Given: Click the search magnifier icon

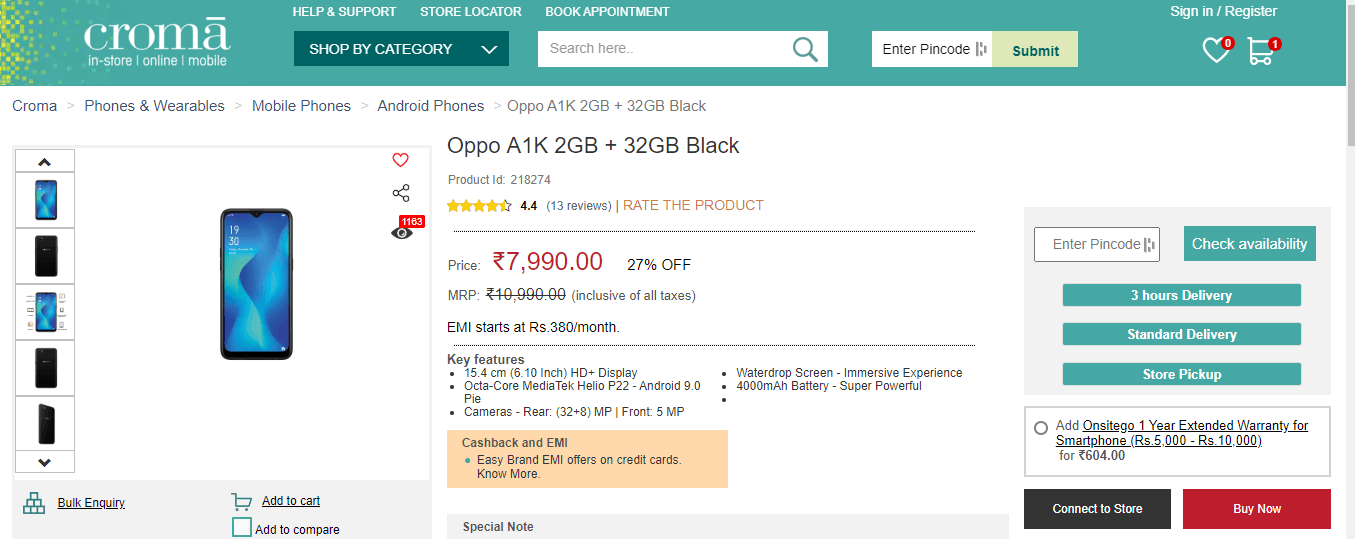Looking at the screenshot, I should coord(805,49).
